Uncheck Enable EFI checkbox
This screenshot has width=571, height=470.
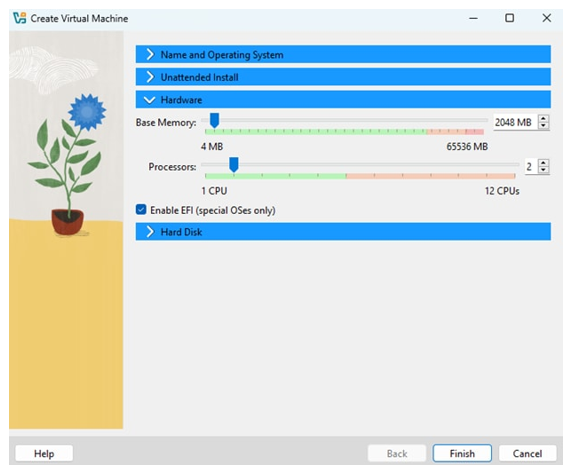141,210
